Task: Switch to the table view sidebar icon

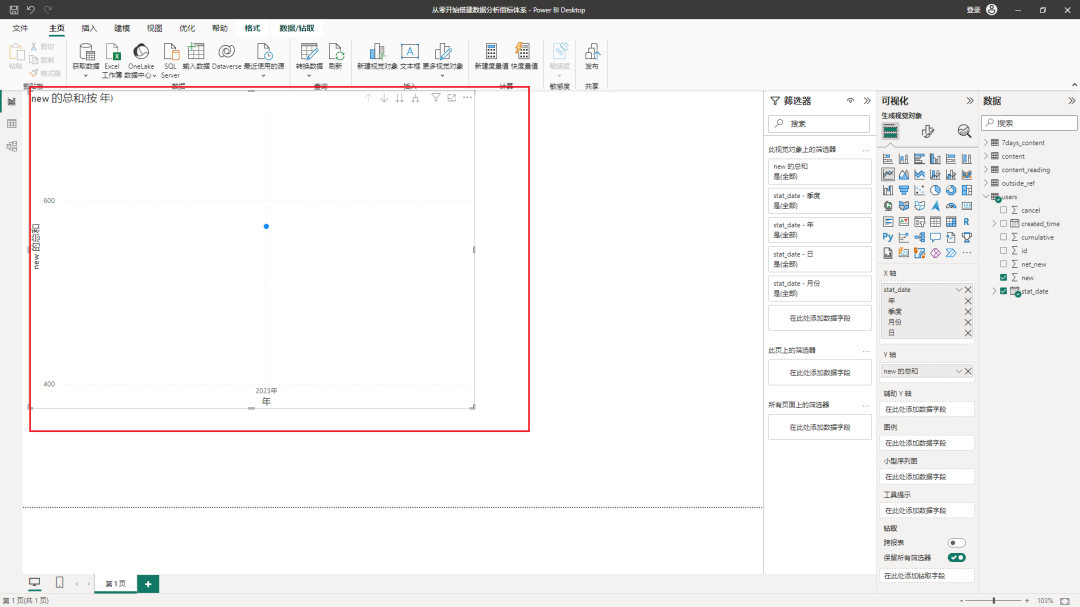Action: [x=12, y=124]
